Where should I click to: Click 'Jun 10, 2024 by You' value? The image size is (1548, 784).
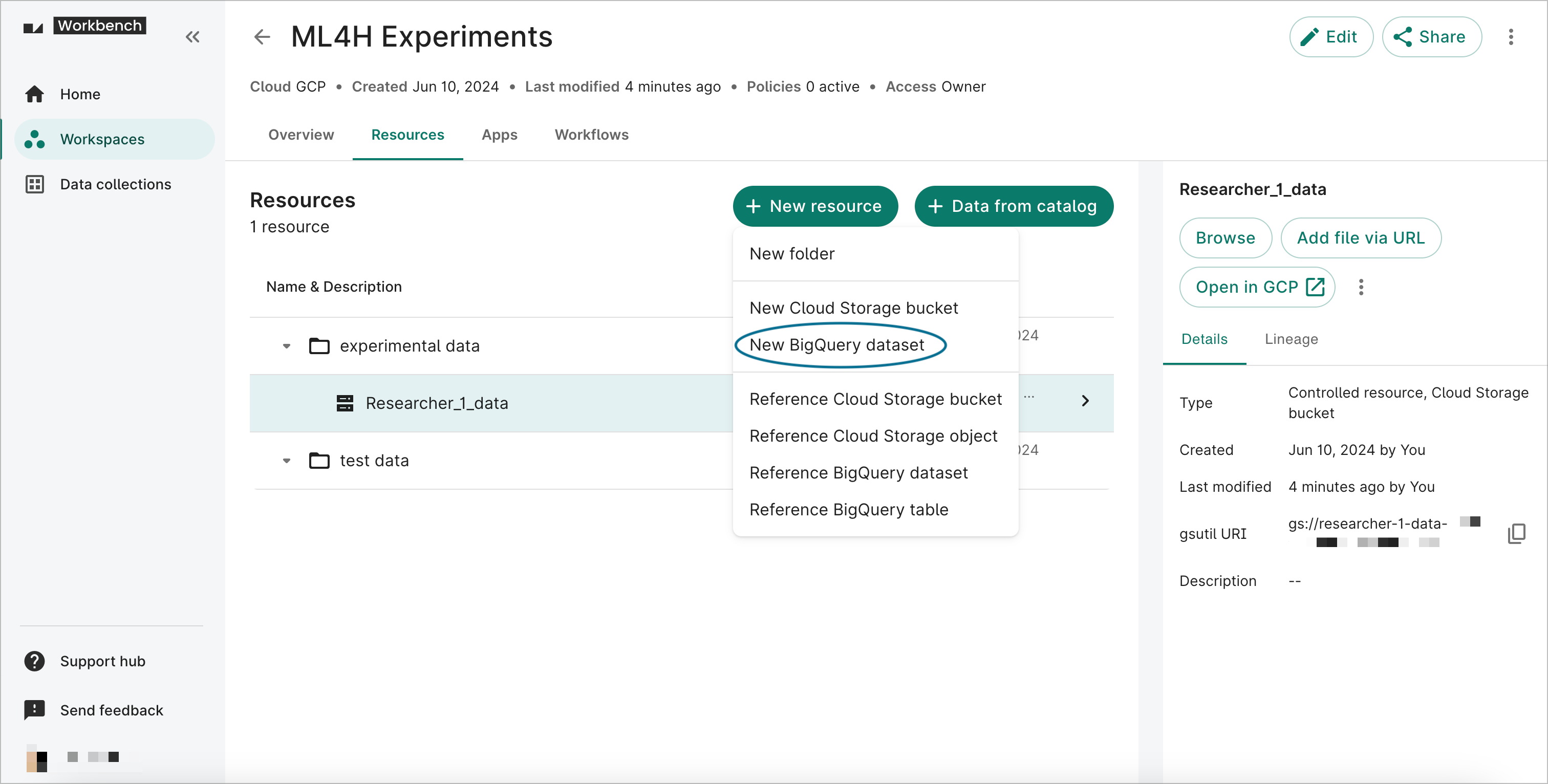coord(1357,450)
